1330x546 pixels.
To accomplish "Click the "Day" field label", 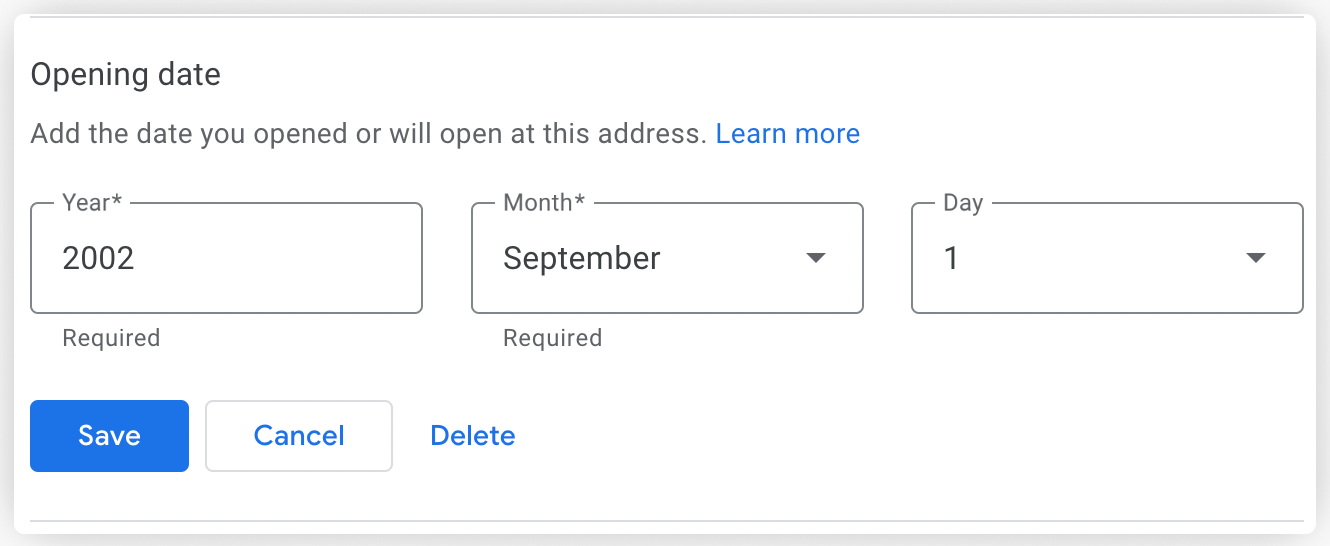I will tap(963, 203).
